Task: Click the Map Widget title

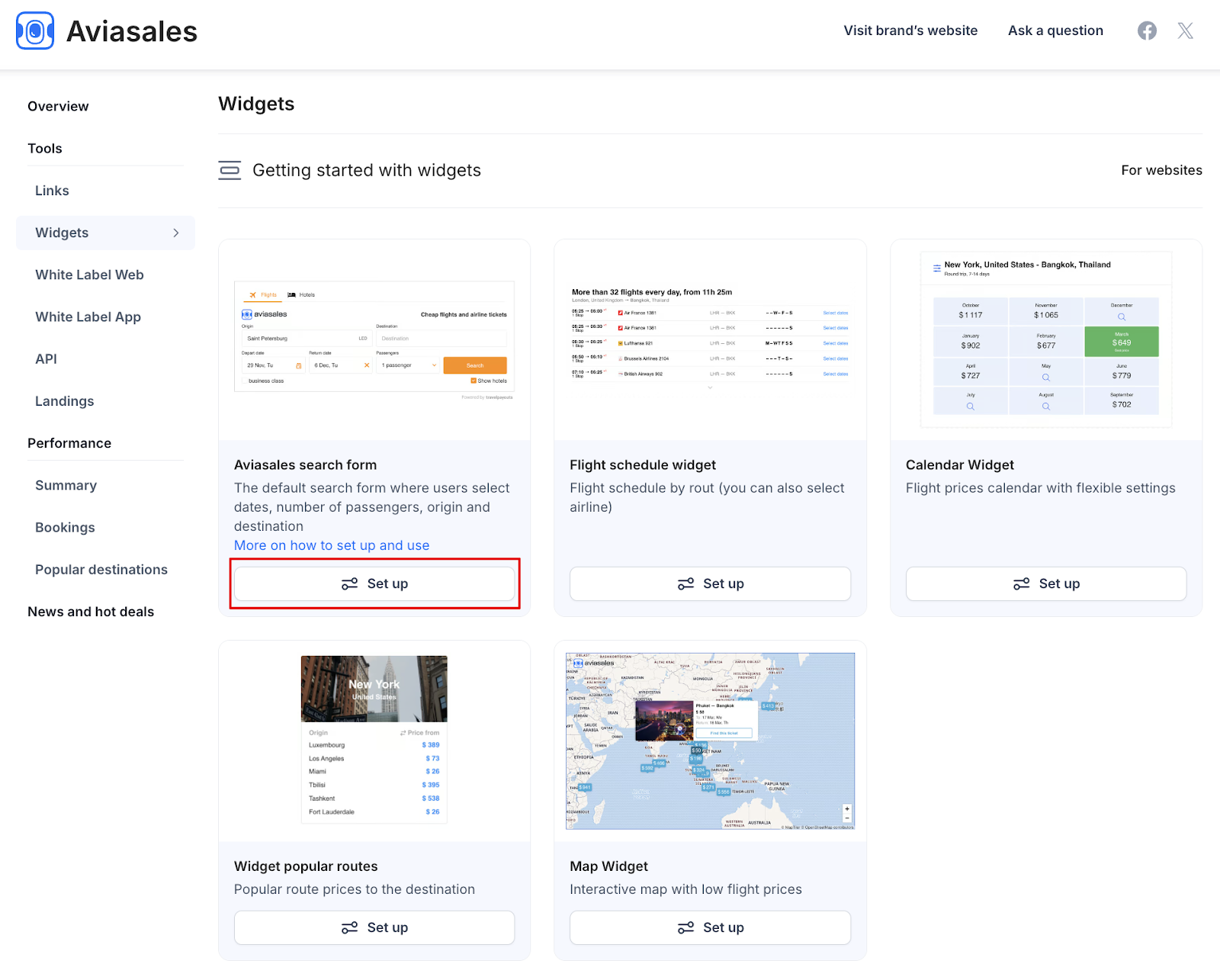Action: (608, 866)
